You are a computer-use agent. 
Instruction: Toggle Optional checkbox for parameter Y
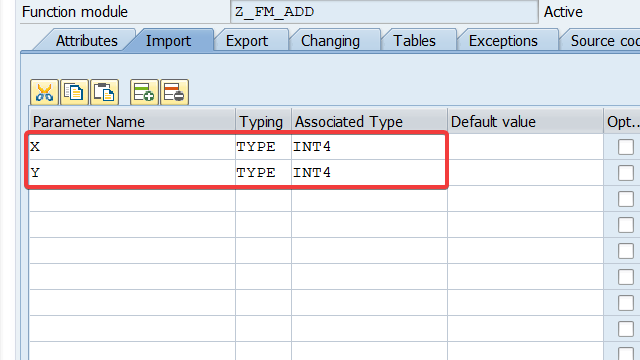coord(626,173)
